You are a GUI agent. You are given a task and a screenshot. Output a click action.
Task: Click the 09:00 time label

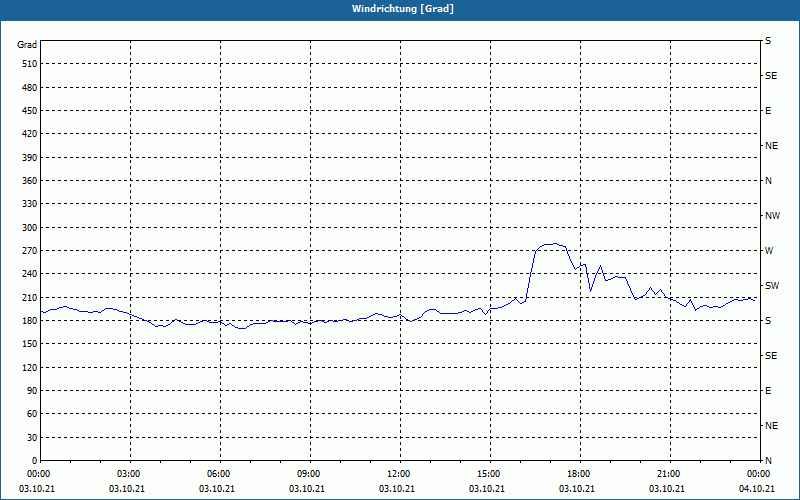310,474
